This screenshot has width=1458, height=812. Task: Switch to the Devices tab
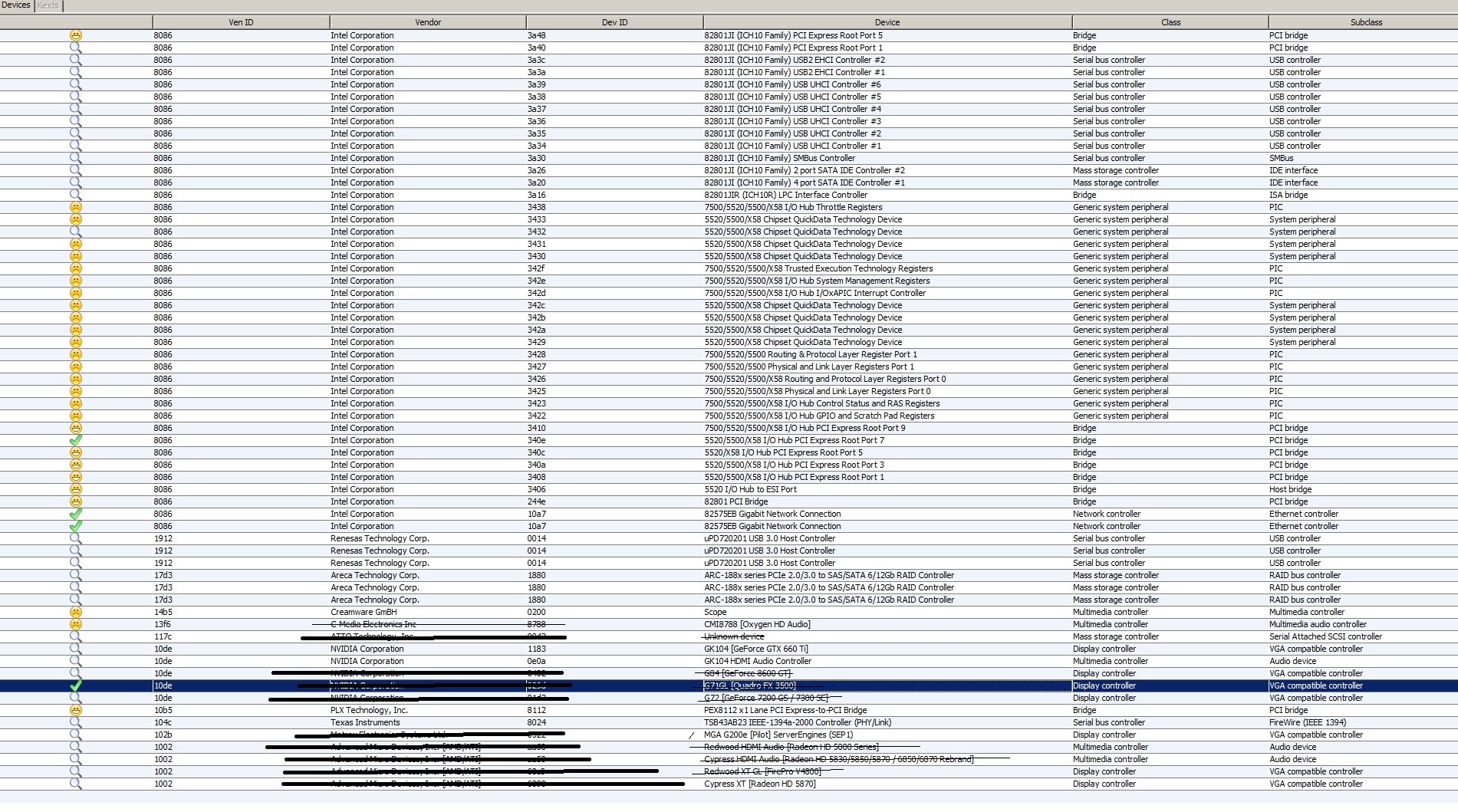(16, 5)
